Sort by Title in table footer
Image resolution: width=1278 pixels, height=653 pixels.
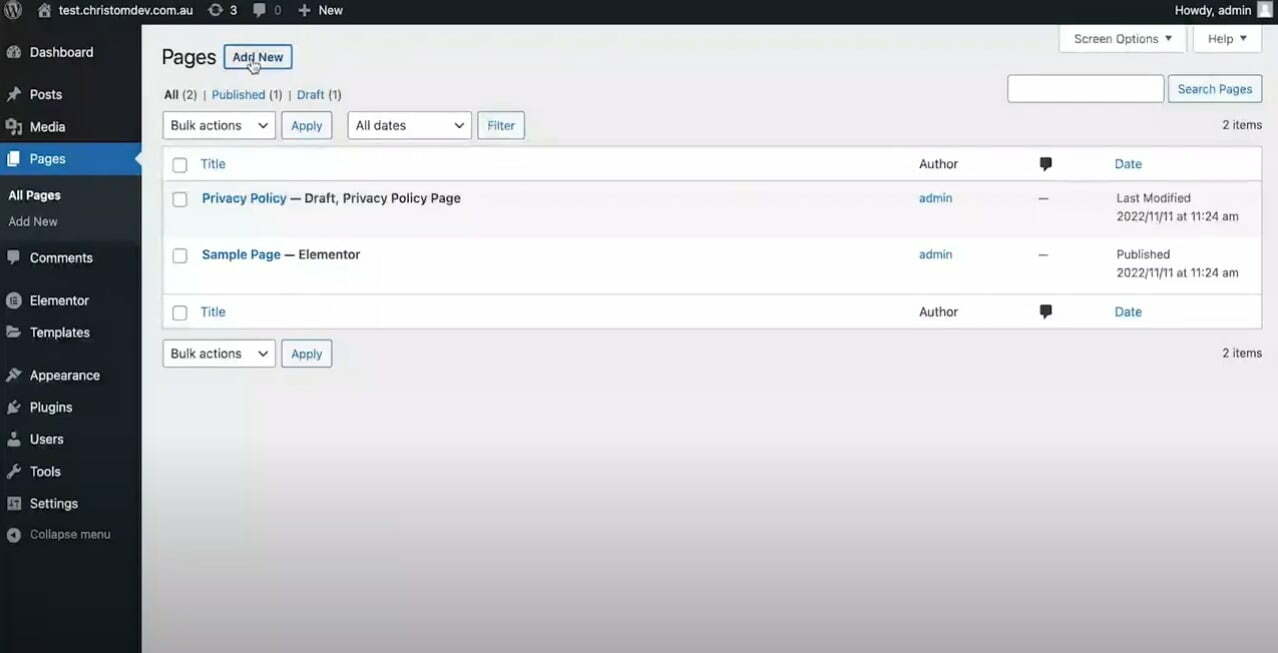point(213,312)
